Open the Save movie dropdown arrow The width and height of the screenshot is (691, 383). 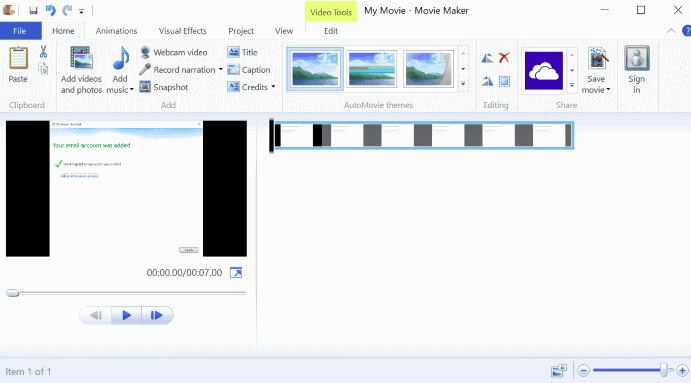tap(609, 89)
